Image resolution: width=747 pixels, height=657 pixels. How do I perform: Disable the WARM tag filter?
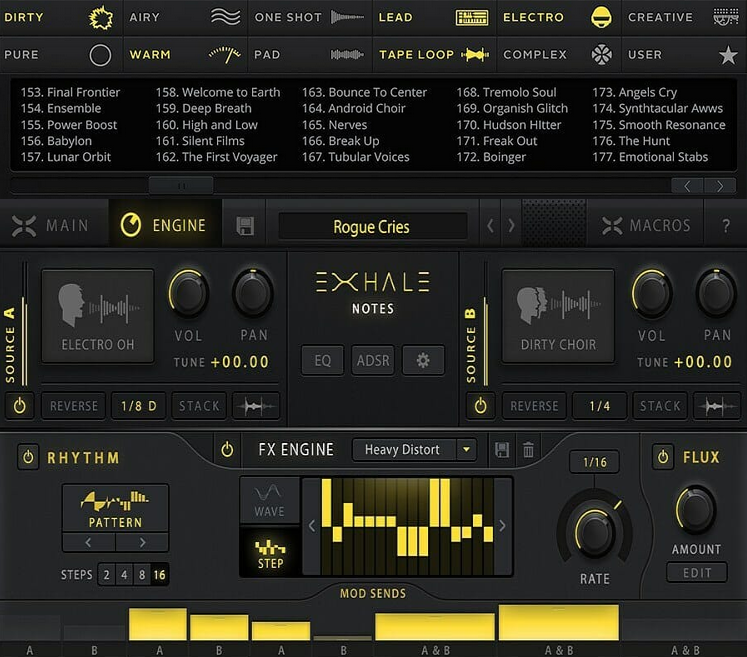point(185,55)
